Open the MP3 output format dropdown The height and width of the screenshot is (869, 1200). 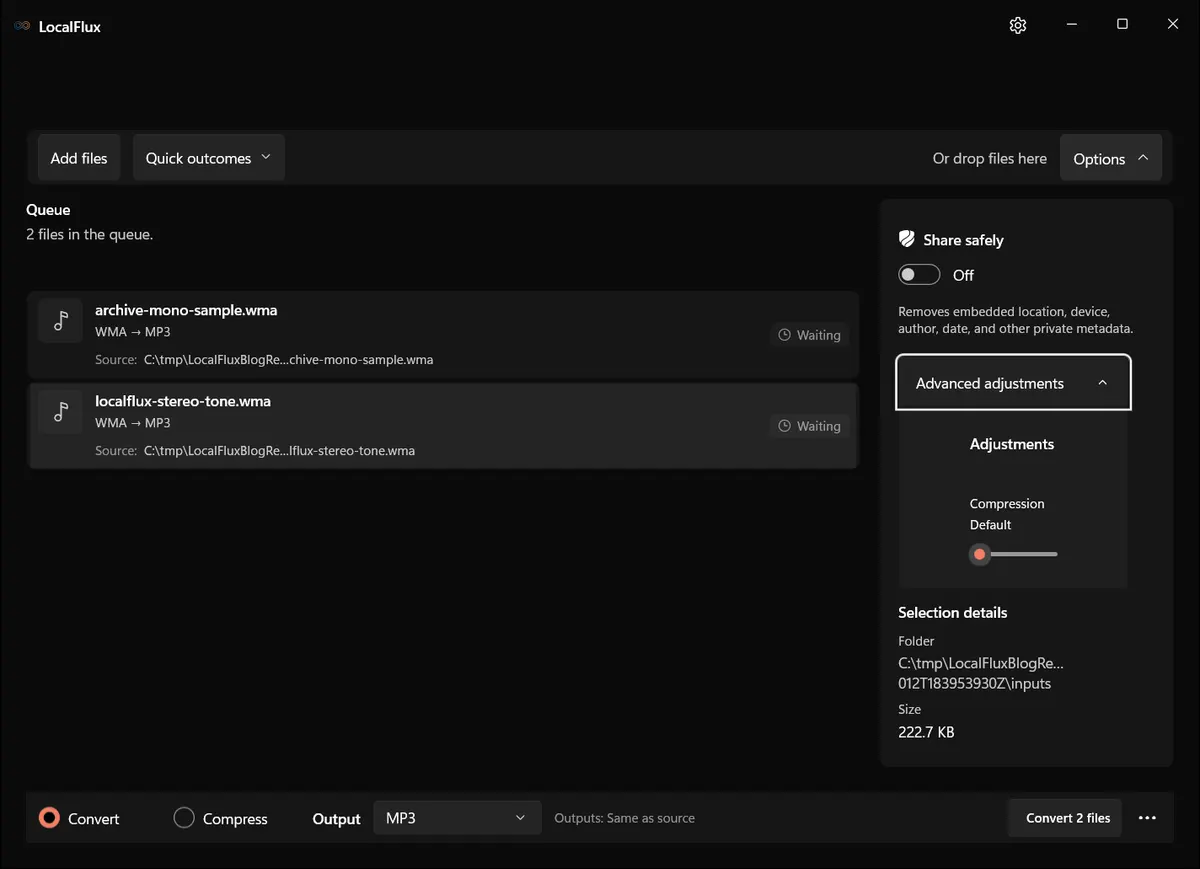[457, 818]
